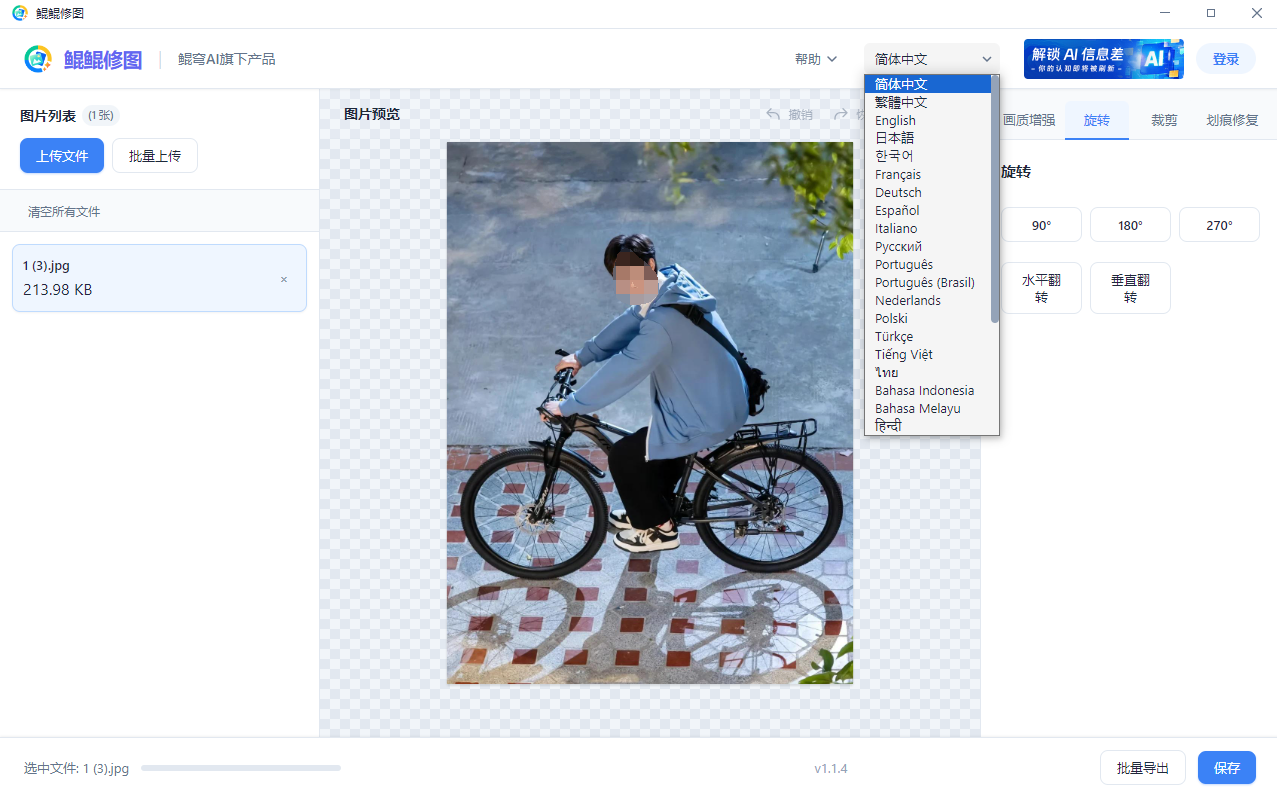Image resolution: width=1277 pixels, height=793 pixels.
Task: Rotate the image by 180°
Action: (x=1130, y=225)
